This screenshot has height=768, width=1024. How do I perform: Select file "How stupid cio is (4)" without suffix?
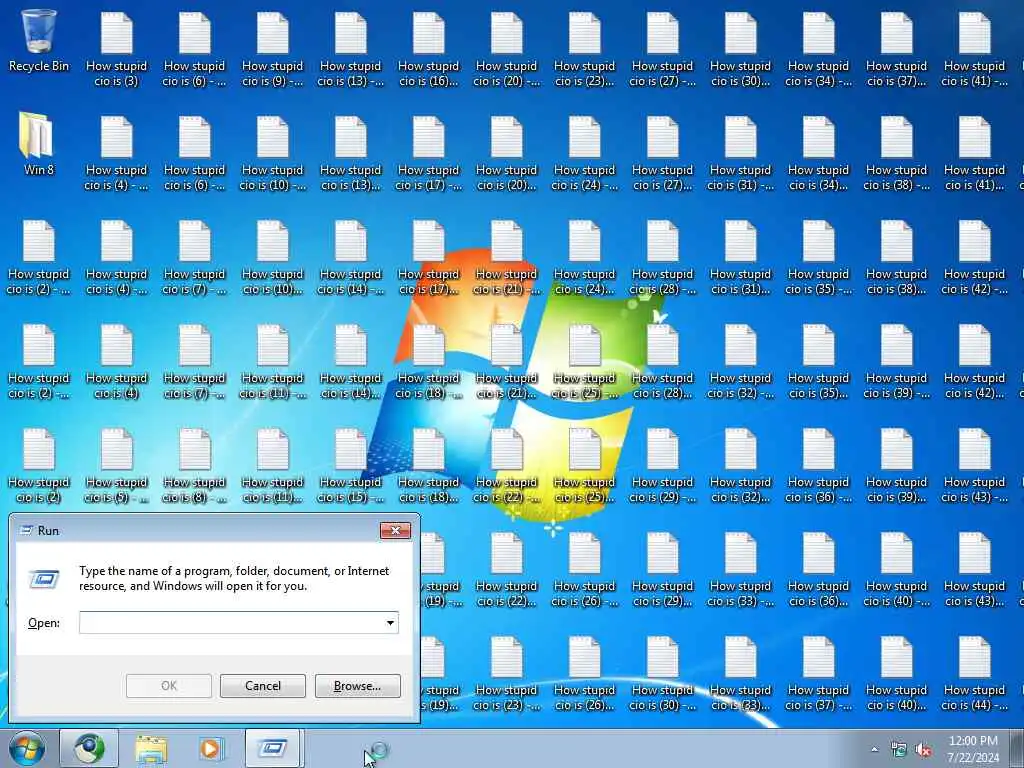pyautogui.click(x=116, y=362)
